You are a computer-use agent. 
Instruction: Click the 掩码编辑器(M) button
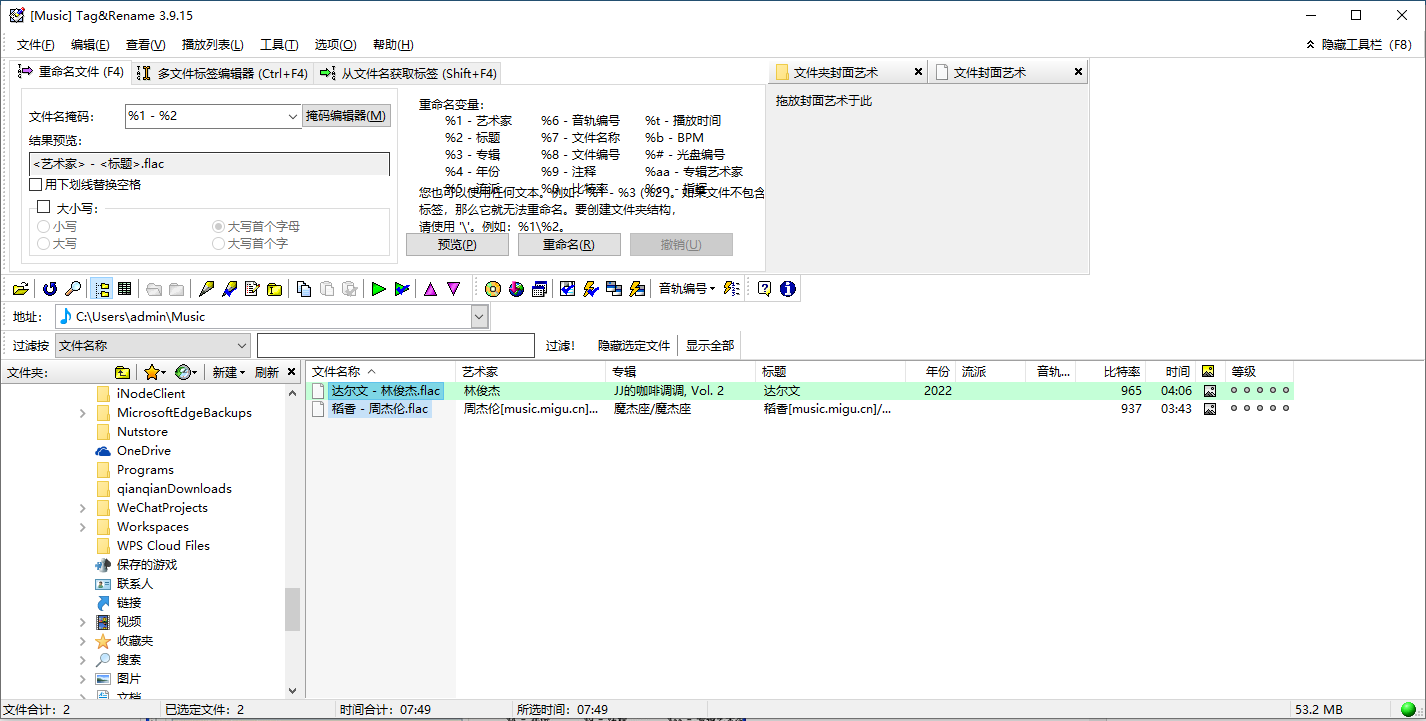(346, 116)
